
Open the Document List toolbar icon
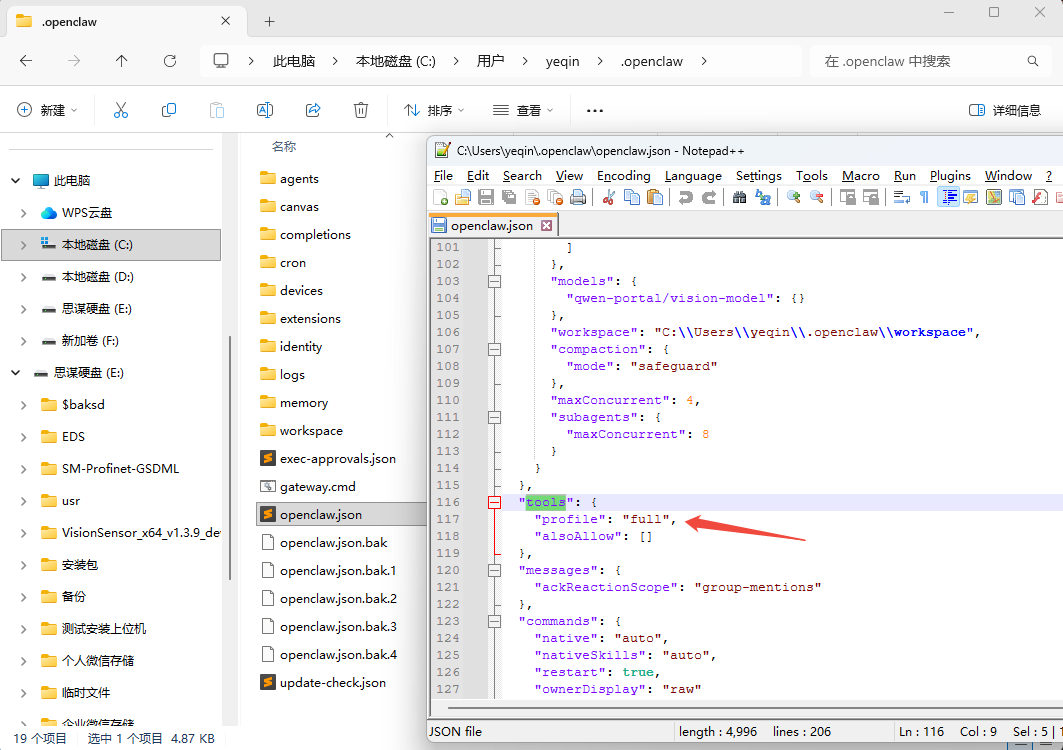(x=1017, y=197)
